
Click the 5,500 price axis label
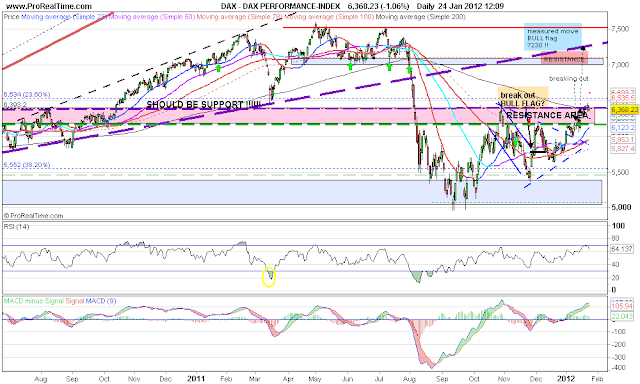point(620,172)
